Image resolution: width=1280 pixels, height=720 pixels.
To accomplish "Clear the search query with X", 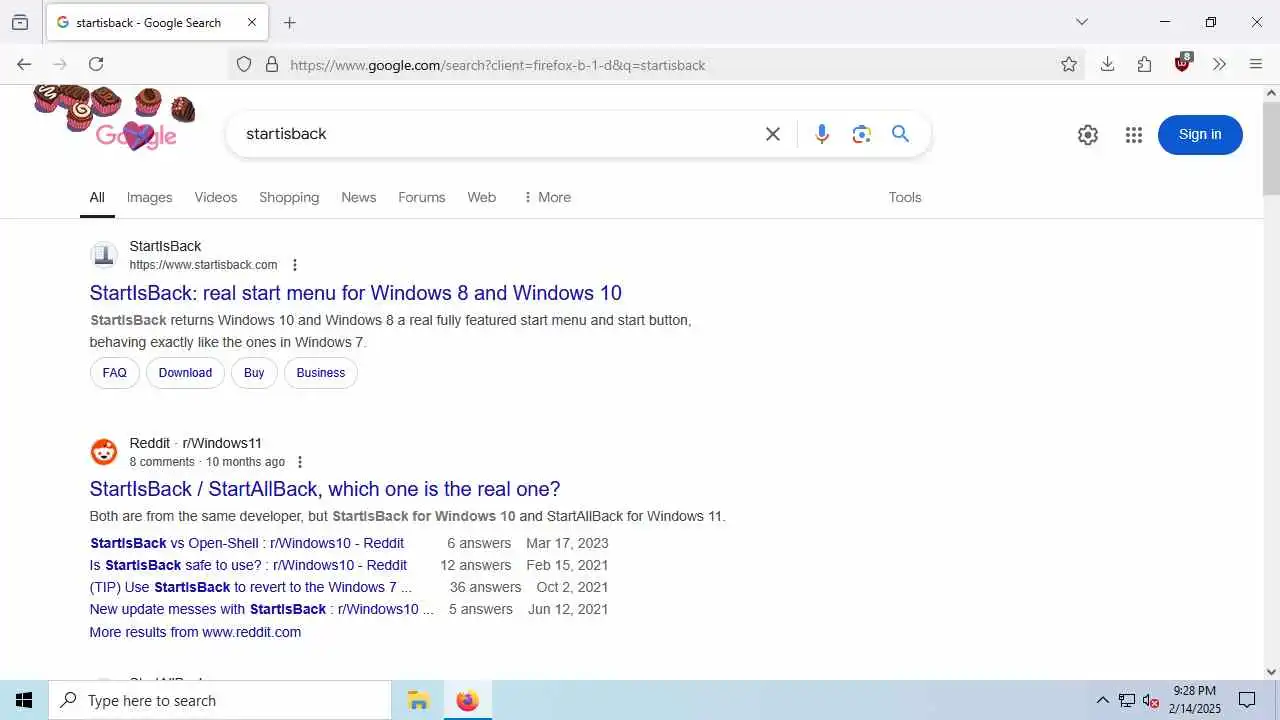I will click(x=773, y=134).
